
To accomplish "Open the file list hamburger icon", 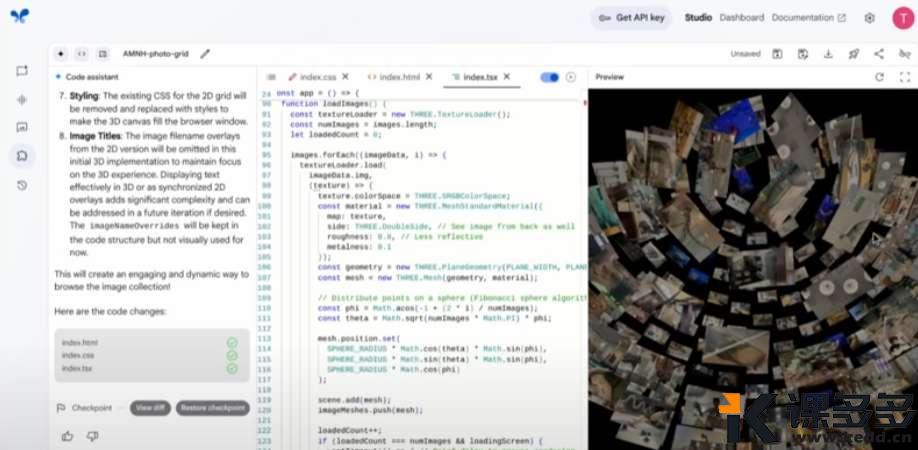I will pos(271,77).
